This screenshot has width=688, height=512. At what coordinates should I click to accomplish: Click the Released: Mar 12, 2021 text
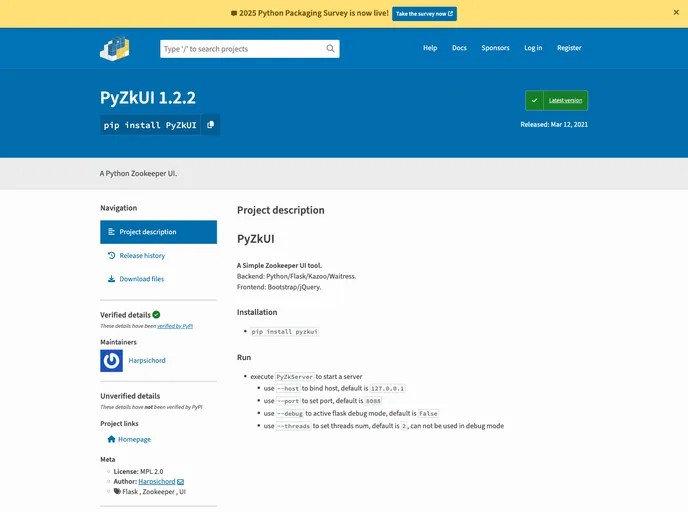[554, 124]
